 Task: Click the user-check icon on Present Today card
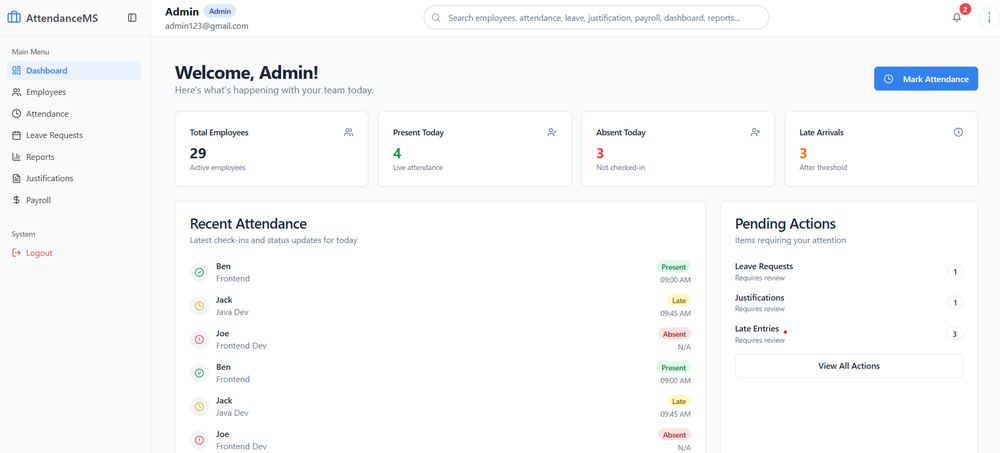pos(552,133)
